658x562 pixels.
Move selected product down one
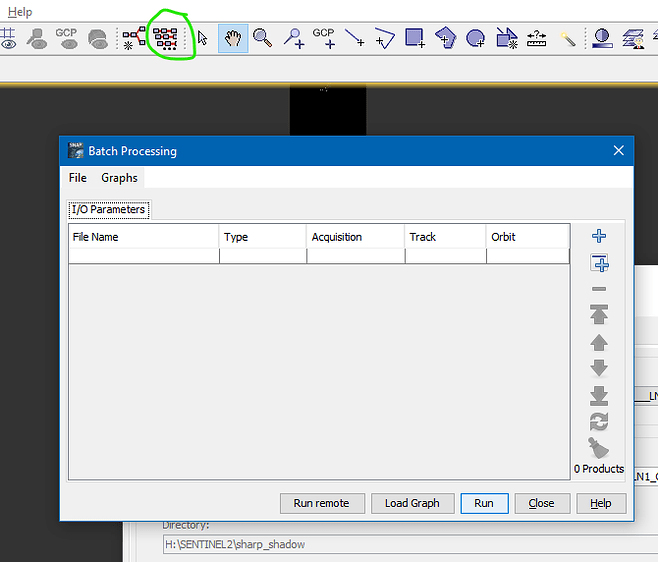tap(599, 368)
